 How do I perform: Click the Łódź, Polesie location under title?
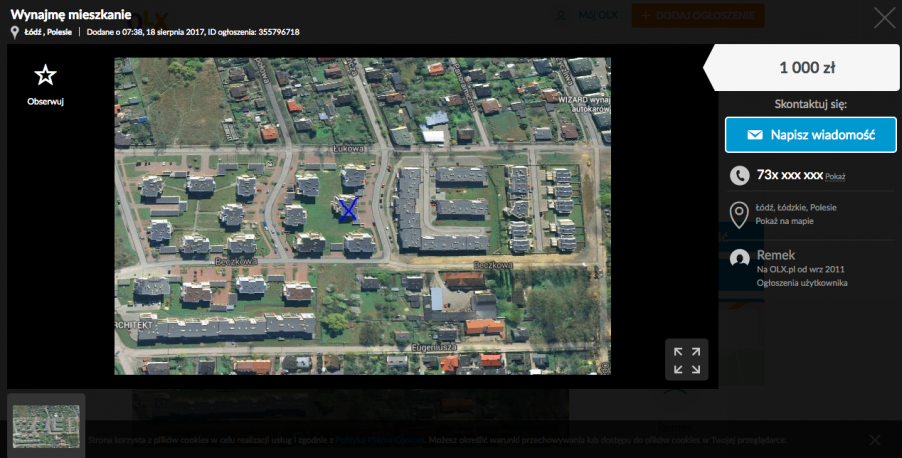click(x=48, y=32)
